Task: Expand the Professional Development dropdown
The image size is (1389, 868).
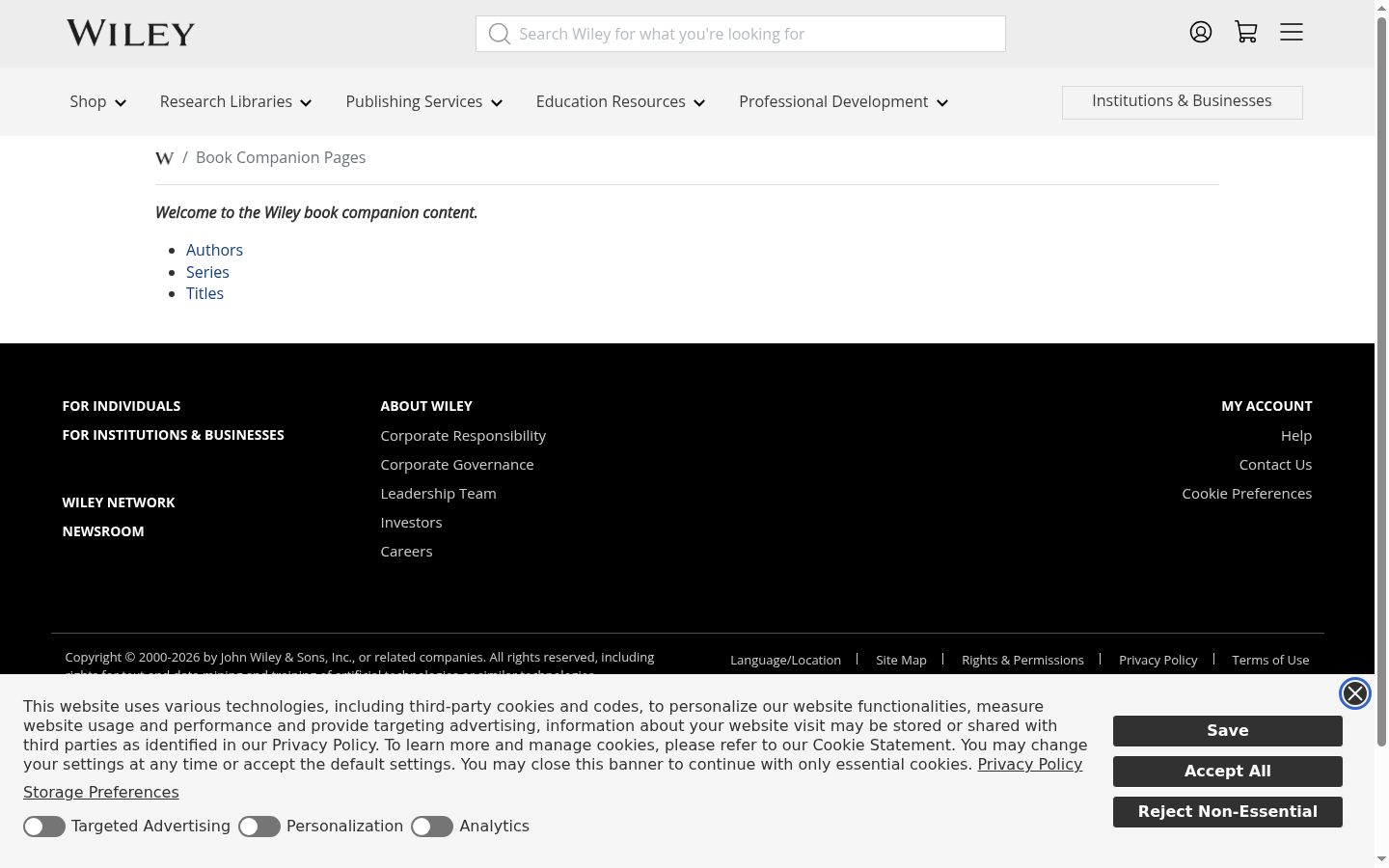Action: point(844,102)
